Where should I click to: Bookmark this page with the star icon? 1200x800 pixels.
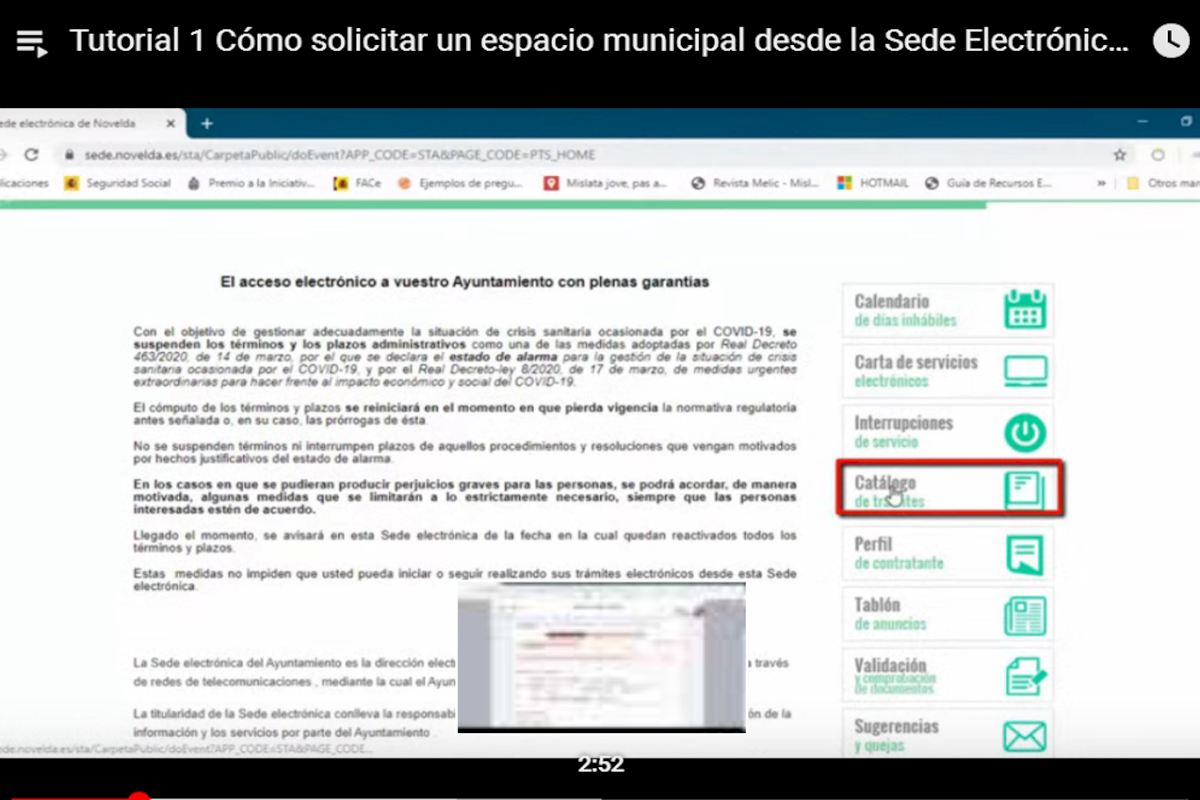click(x=1120, y=155)
